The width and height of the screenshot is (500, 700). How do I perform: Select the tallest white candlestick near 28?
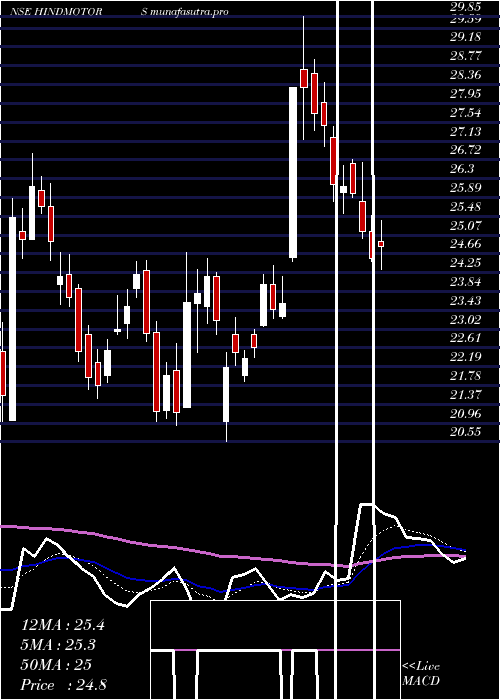(293, 172)
